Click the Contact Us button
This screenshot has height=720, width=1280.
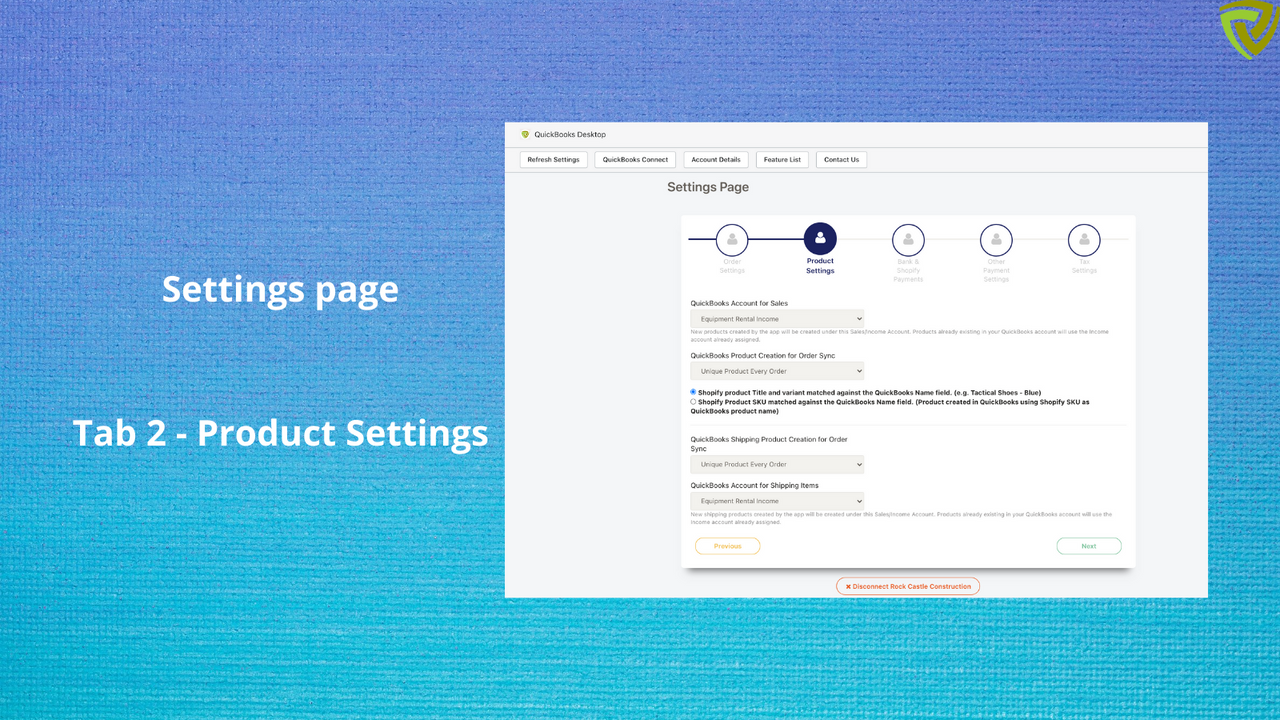tap(841, 160)
